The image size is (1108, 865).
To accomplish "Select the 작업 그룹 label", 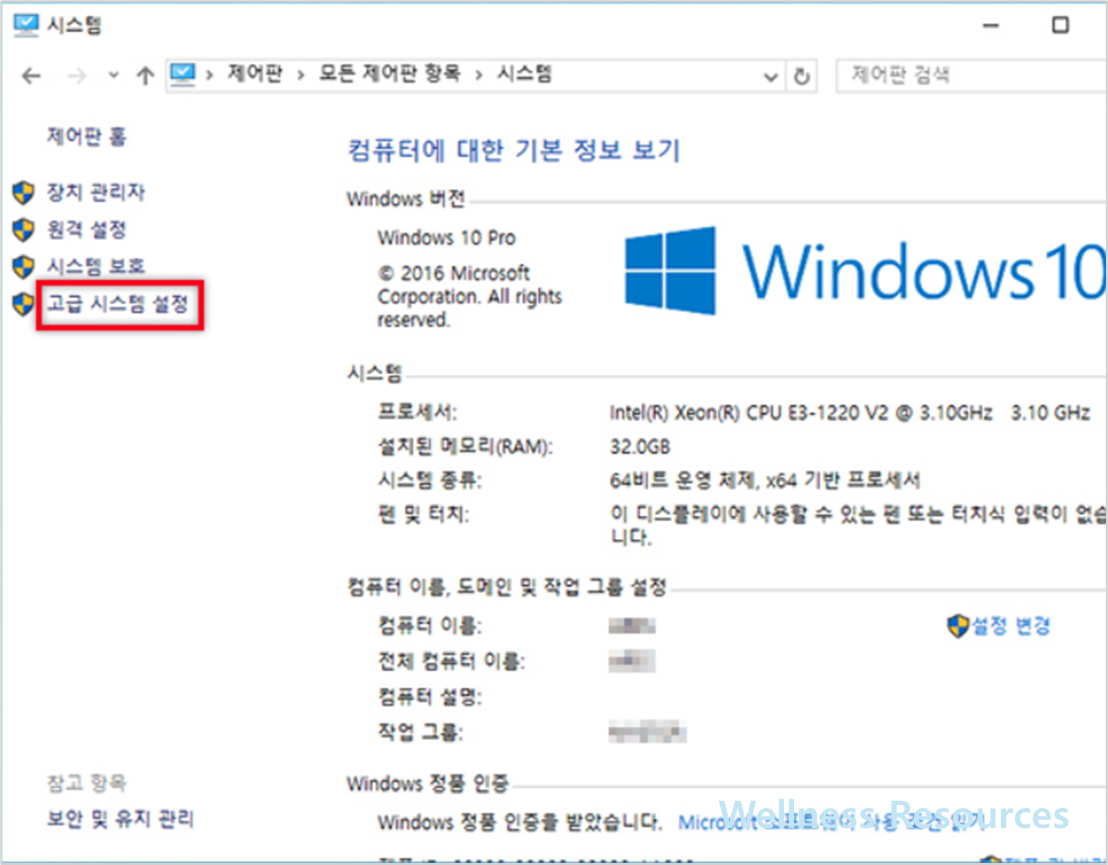I will 420,731.
